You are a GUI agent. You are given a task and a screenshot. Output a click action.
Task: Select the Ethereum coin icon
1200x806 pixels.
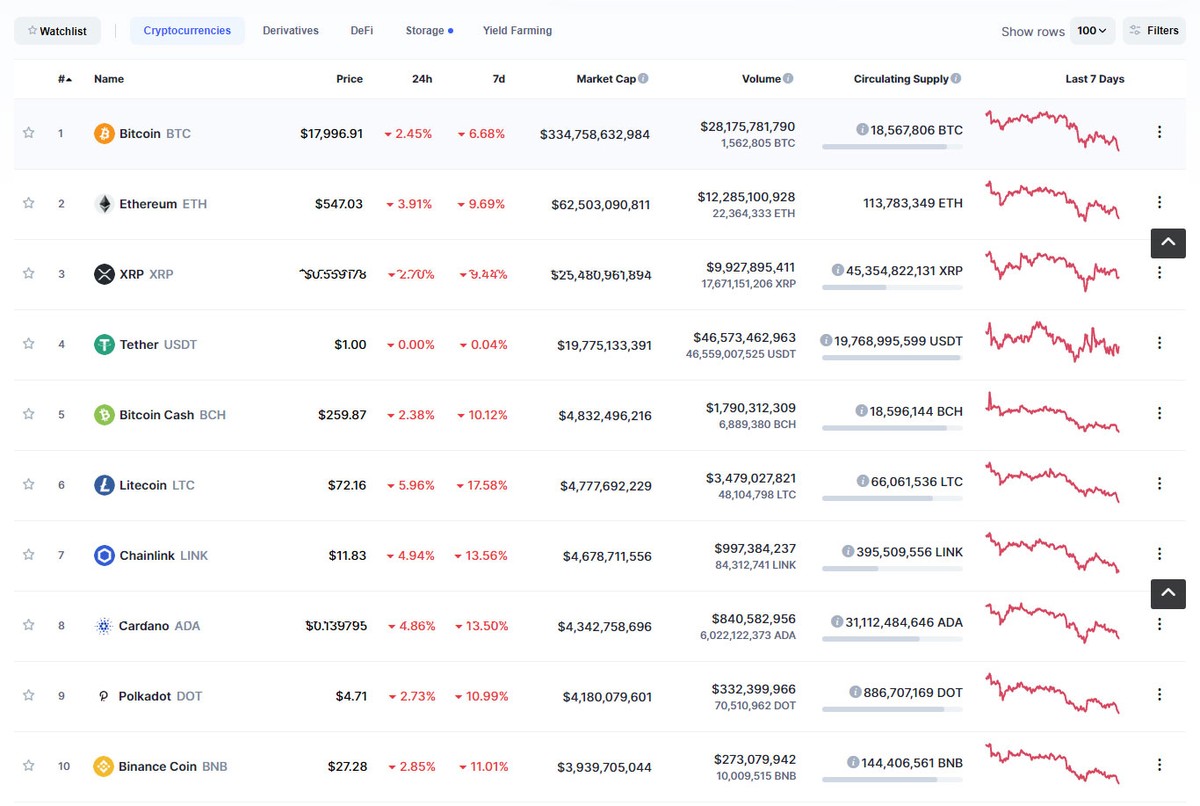(x=104, y=202)
